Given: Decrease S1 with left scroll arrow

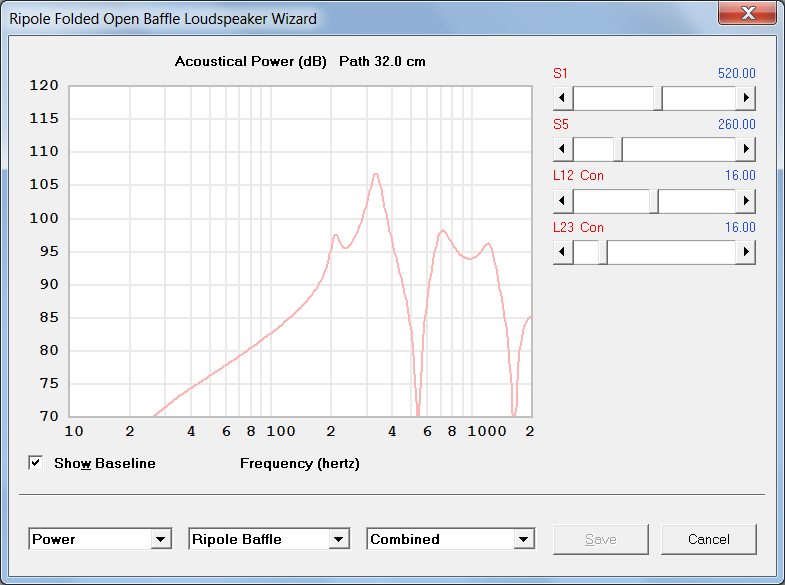Looking at the screenshot, I should pos(563,98).
